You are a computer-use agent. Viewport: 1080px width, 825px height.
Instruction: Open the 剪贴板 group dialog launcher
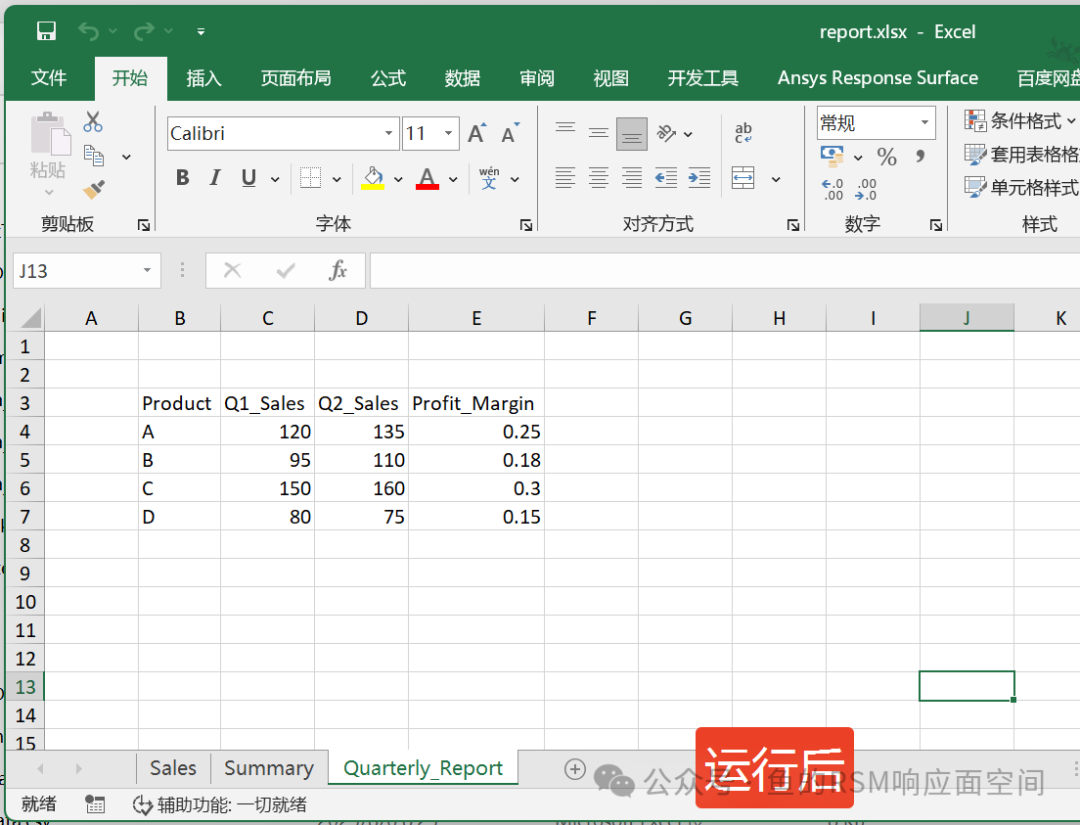click(x=143, y=224)
